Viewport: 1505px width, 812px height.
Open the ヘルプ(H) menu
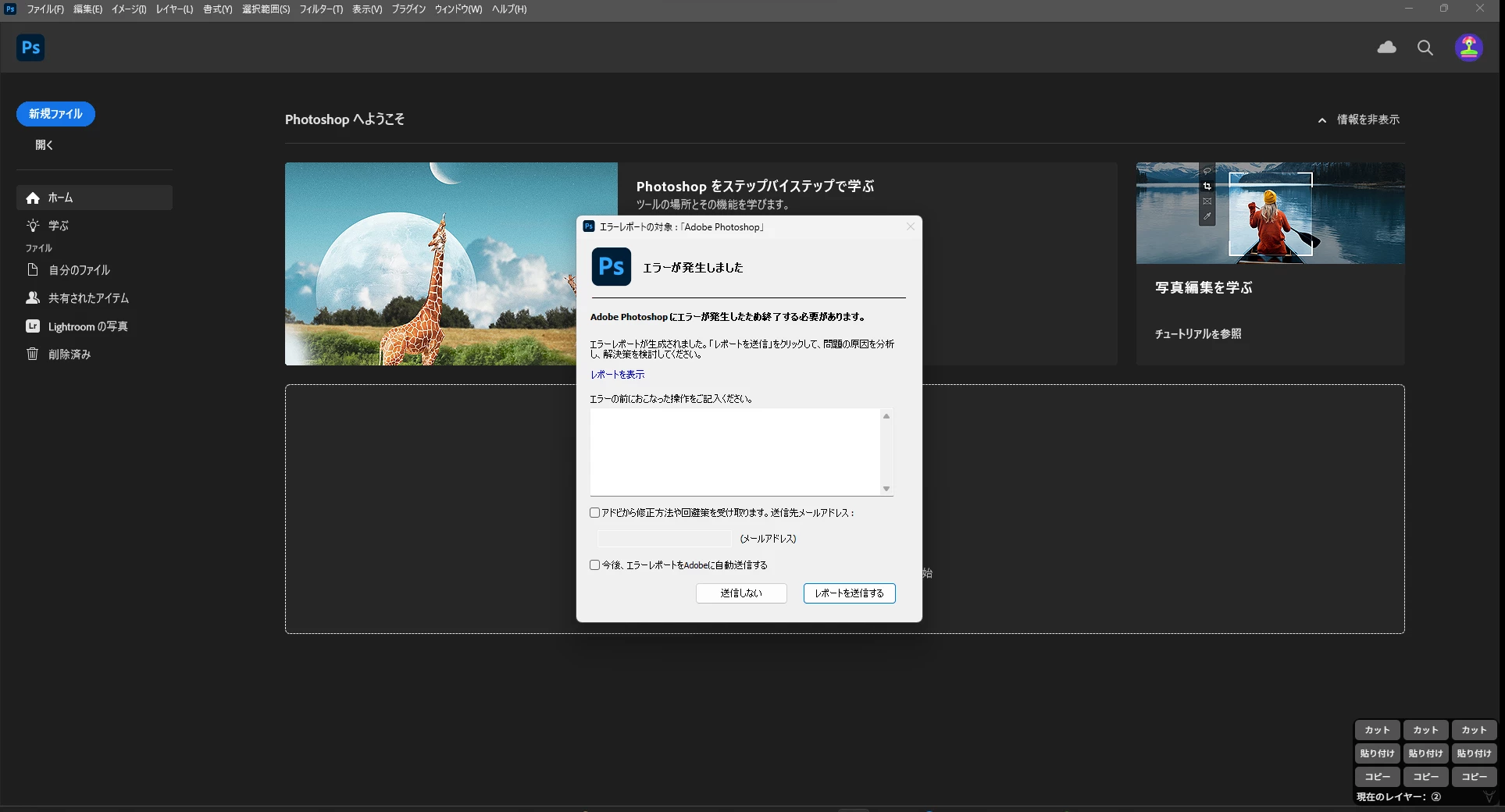coord(509,9)
